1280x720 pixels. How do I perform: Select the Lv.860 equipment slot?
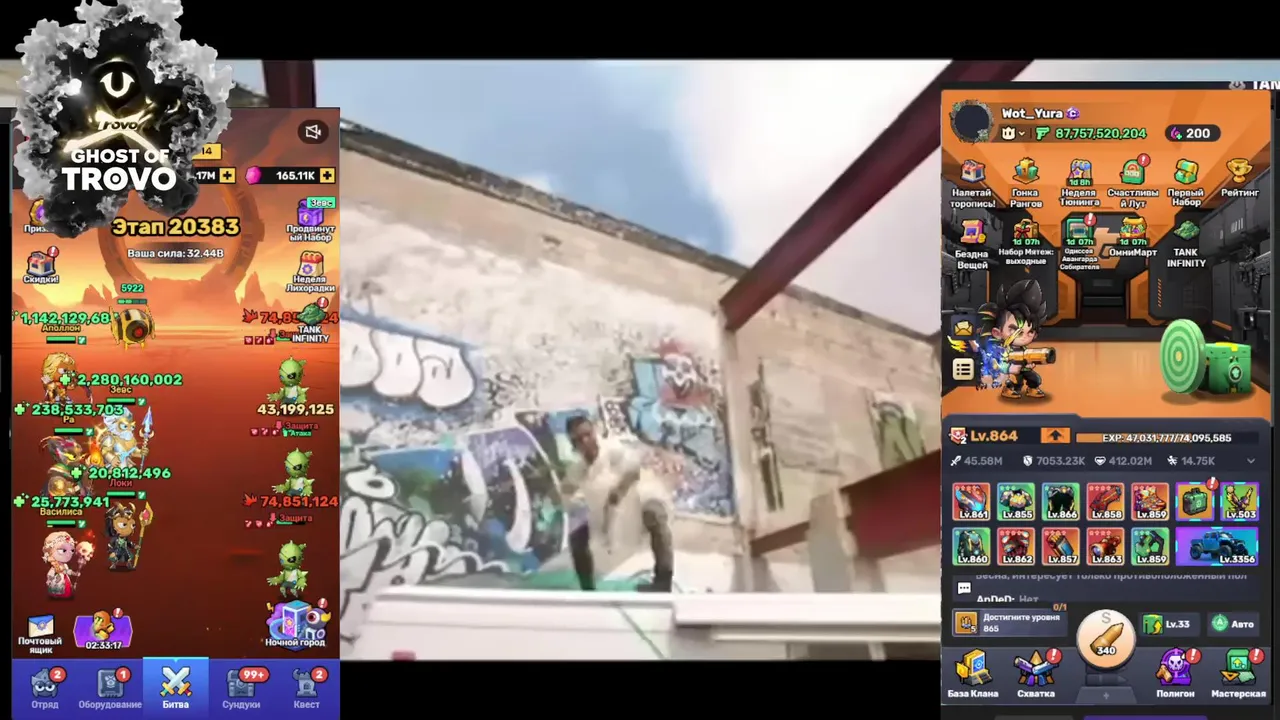pyautogui.click(x=971, y=547)
